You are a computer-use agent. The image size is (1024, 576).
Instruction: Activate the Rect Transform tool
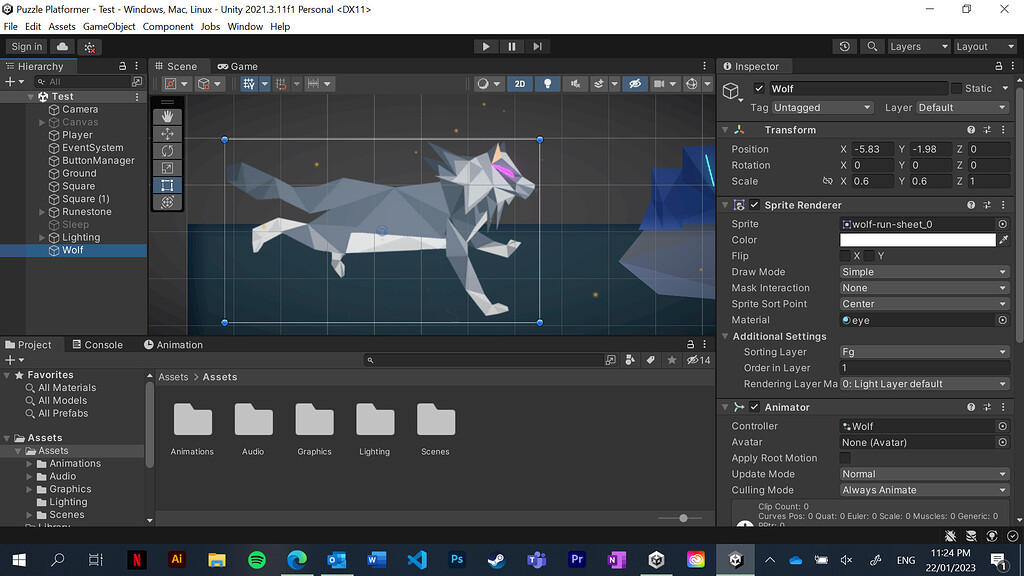(167, 184)
